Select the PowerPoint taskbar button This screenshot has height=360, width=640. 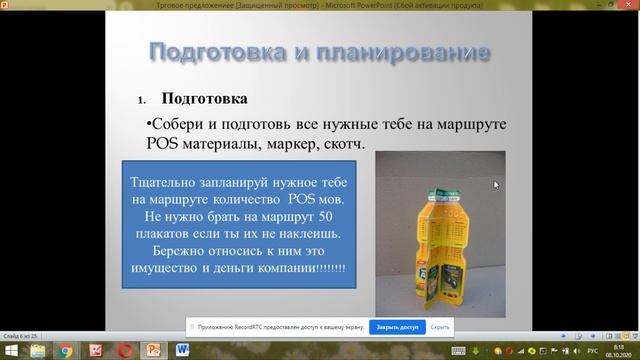(x=153, y=351)
